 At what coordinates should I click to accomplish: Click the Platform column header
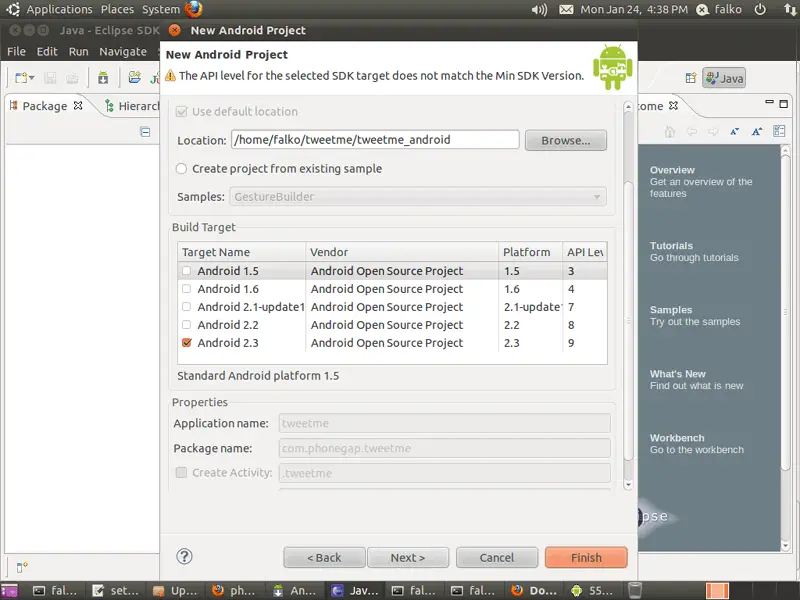[531, 252]
